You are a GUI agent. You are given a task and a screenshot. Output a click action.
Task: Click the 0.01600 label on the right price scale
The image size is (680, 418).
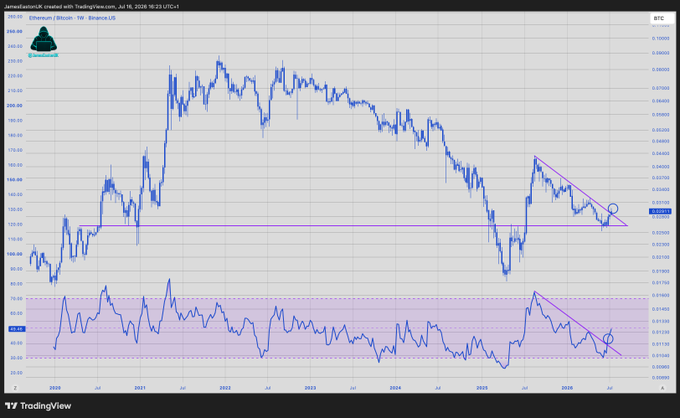point(660,295)
